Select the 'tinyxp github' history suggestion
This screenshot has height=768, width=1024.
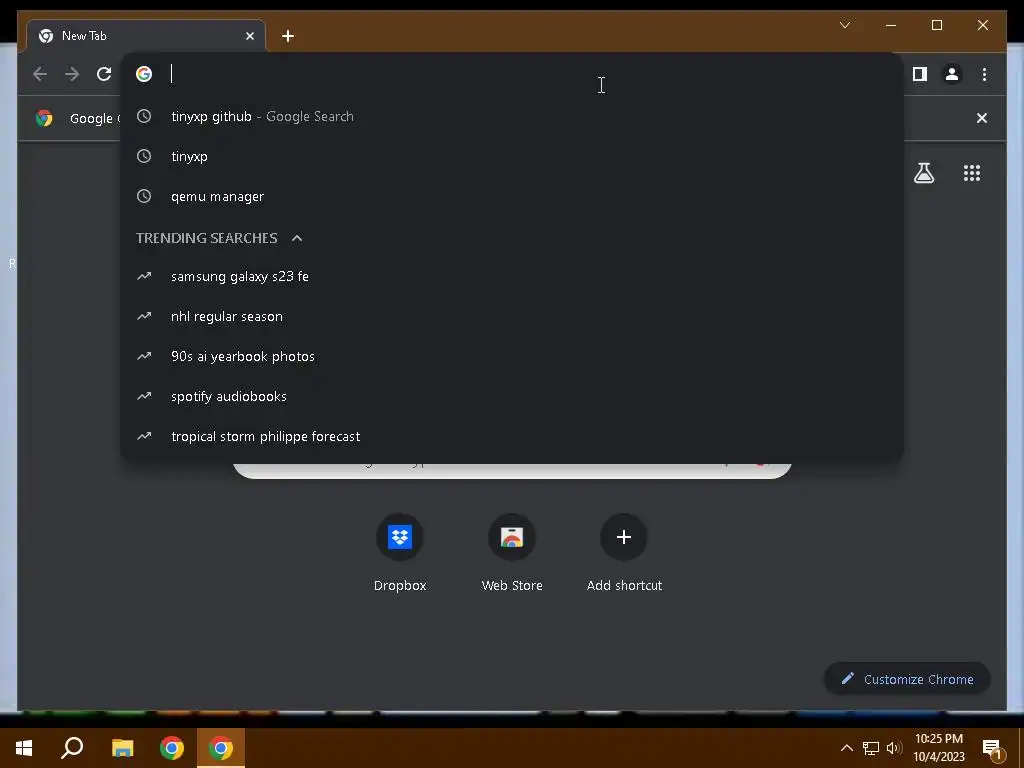tap(512, 116)
